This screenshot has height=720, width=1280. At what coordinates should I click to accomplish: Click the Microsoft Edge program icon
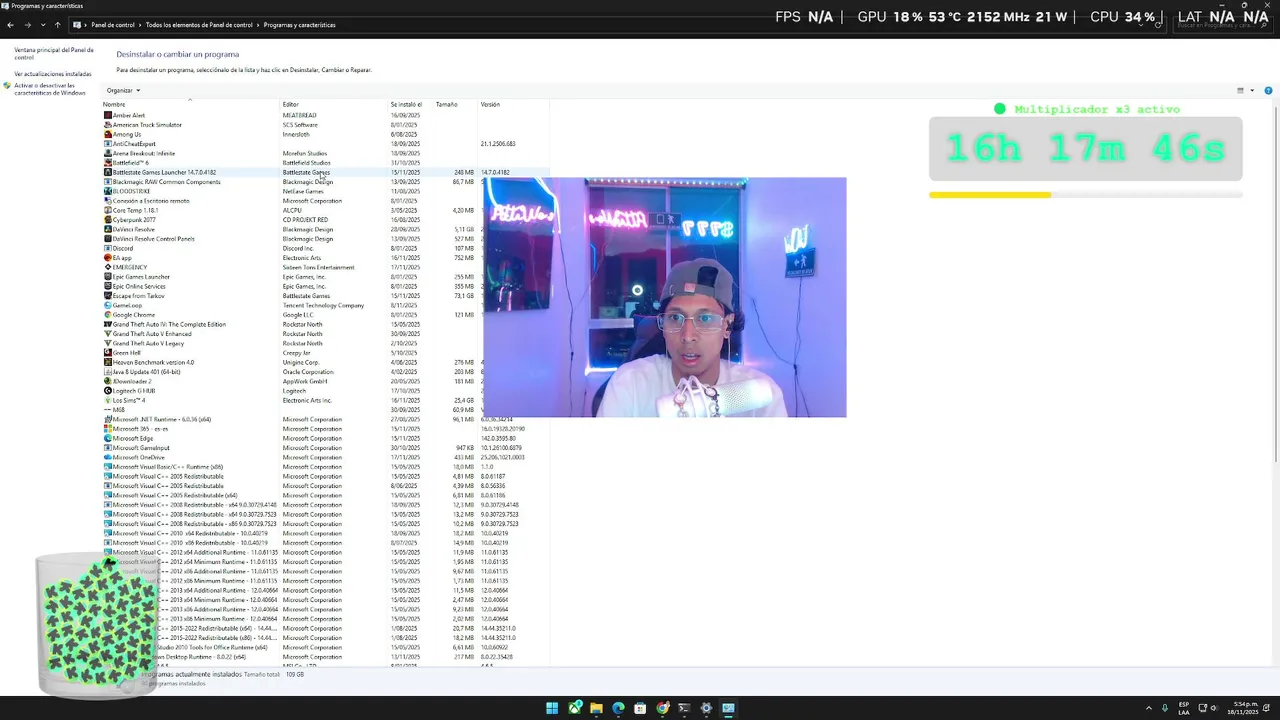[108, 438]
